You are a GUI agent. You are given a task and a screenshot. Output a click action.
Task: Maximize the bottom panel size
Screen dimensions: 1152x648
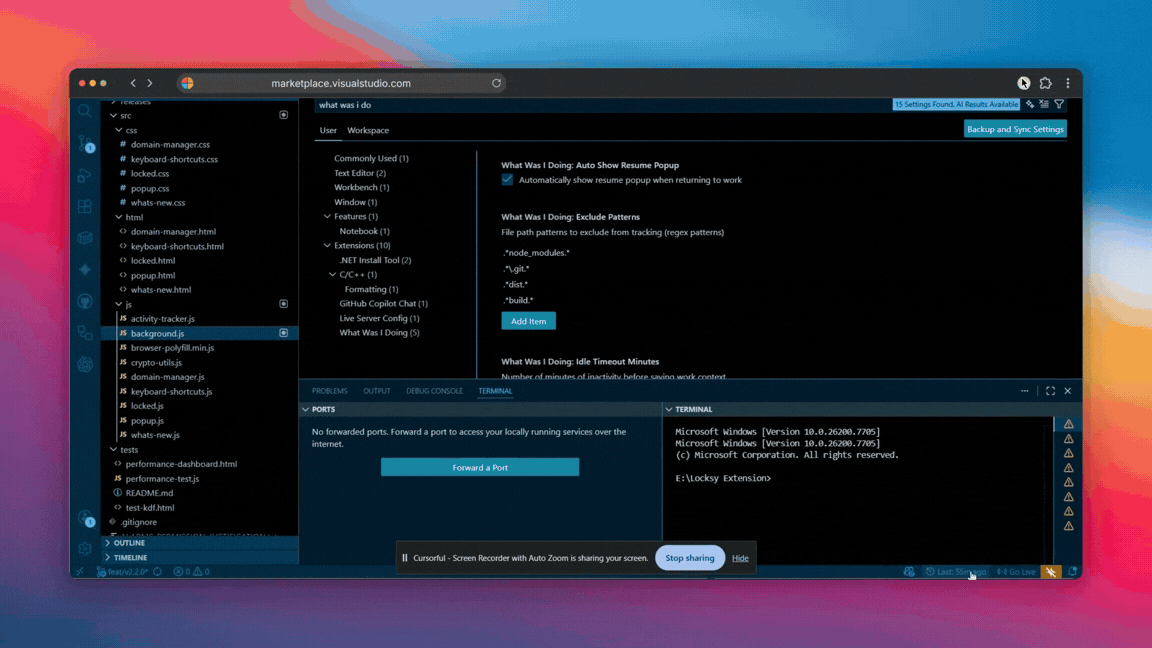(1051, 391)
